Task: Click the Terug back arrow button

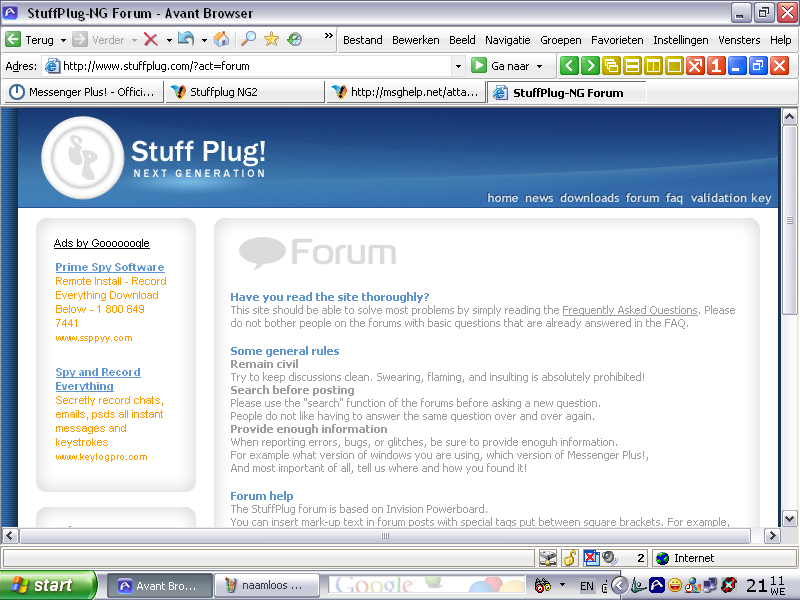Action: tap(14, 40)
